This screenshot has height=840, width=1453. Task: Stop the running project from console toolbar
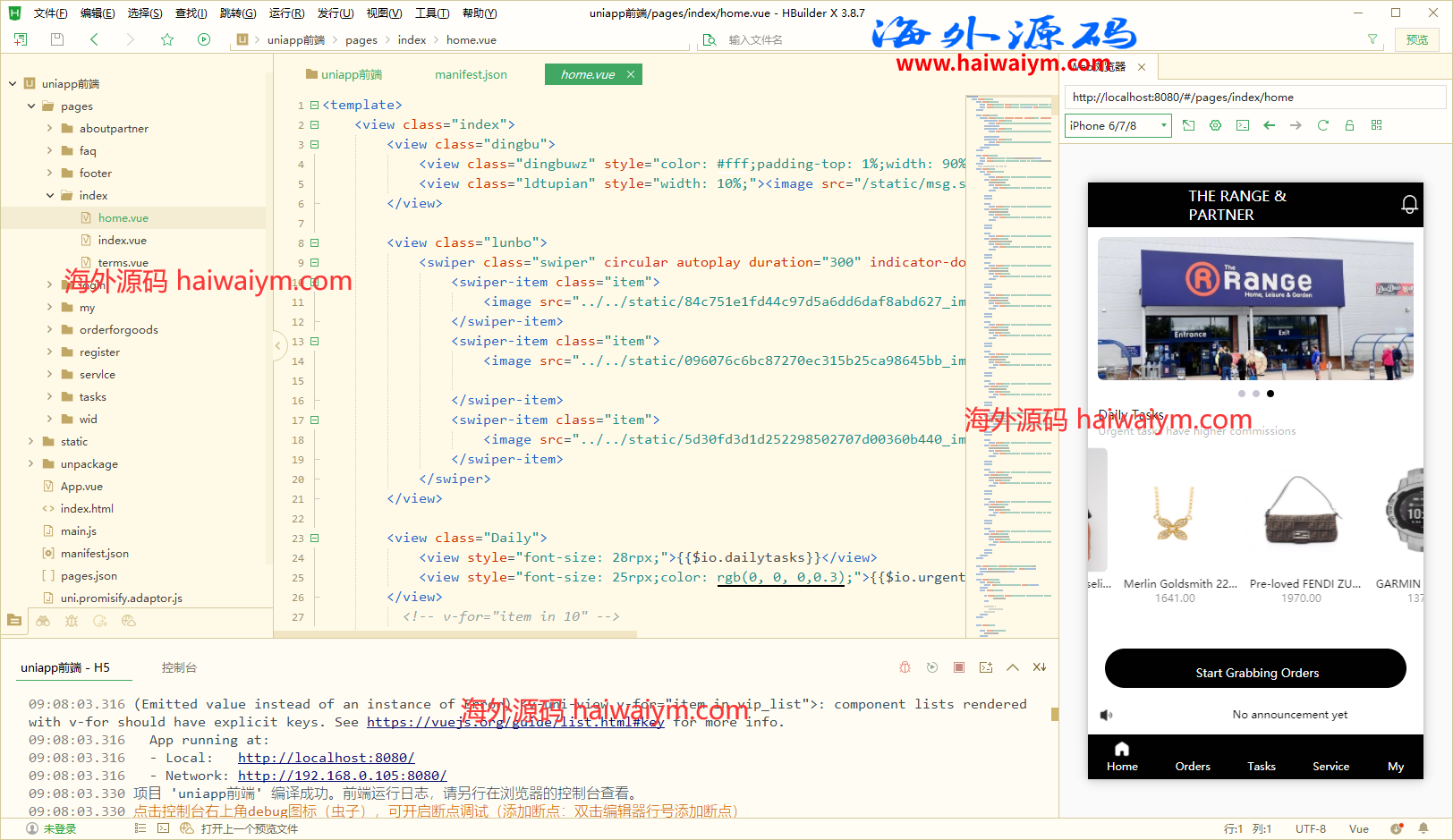pos(958,667)
